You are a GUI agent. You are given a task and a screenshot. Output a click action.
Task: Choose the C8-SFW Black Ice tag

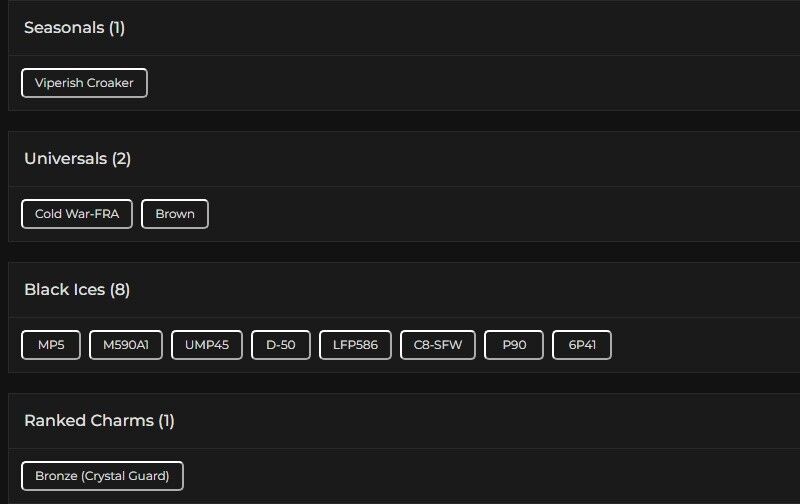pos(438,345)
